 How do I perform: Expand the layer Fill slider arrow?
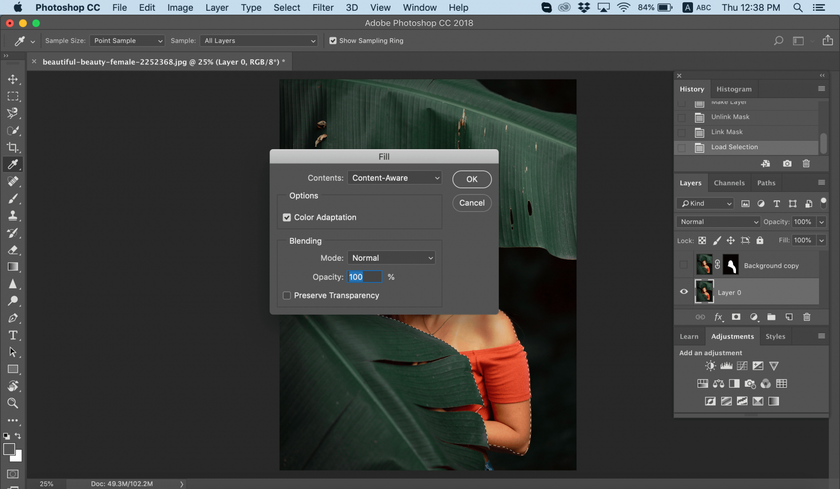pos(821,240)
